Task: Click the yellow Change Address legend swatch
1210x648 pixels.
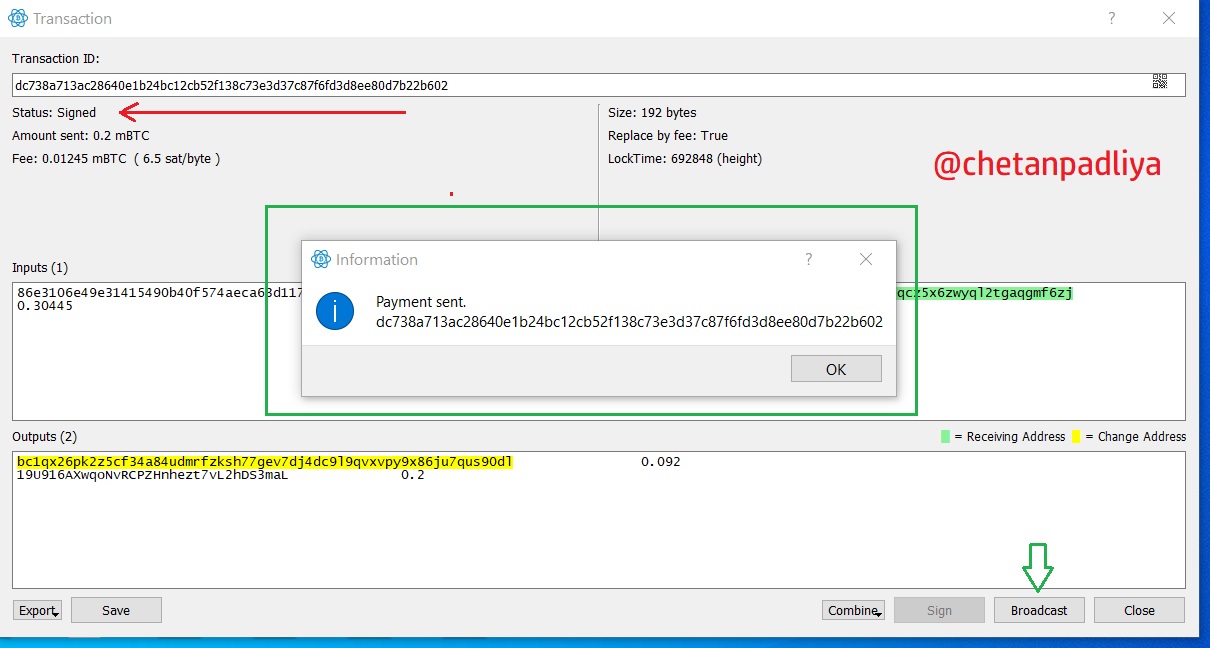Action: (x=1077, y=437)
